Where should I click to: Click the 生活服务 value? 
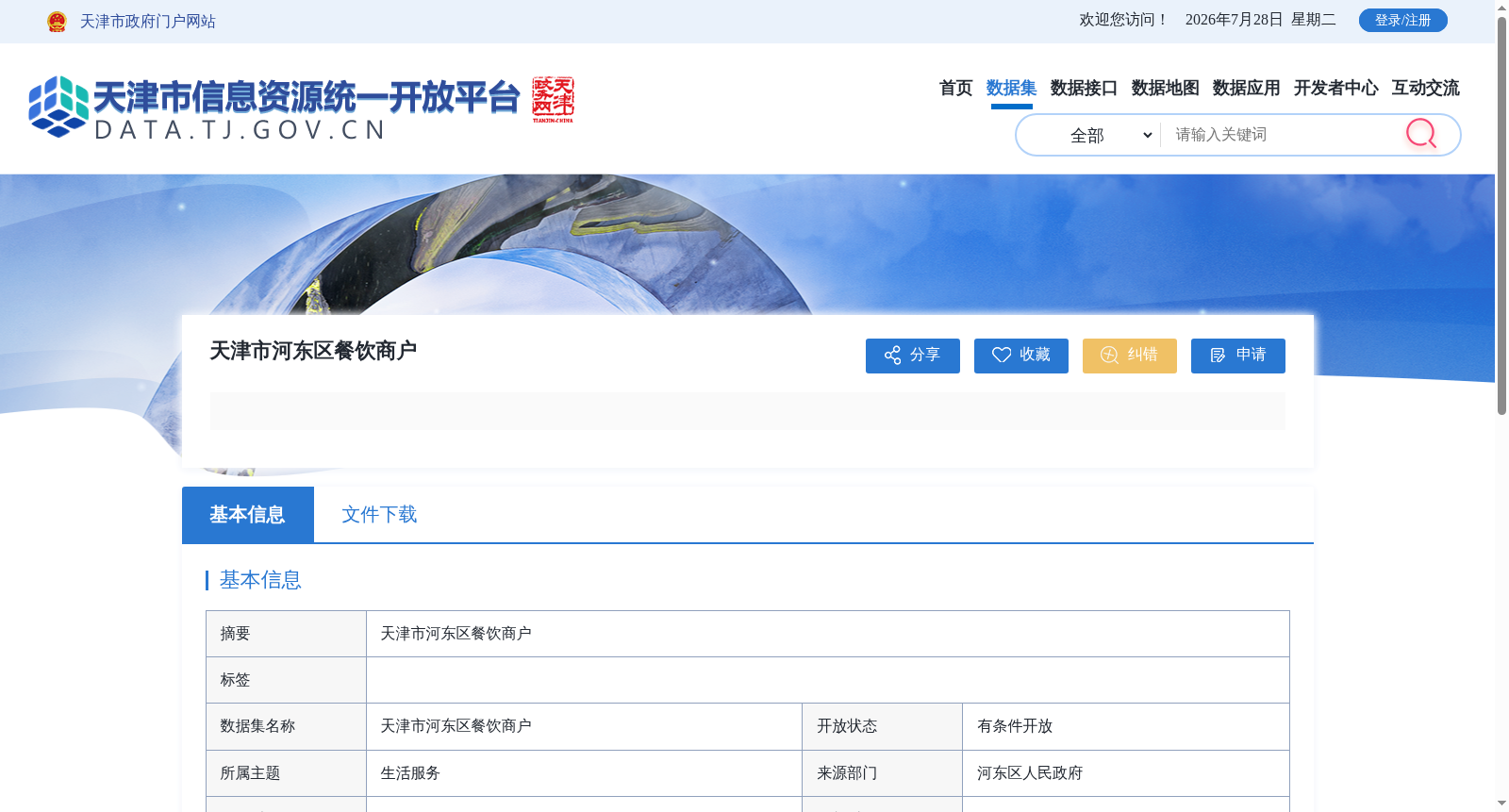[x=410, y=773]
